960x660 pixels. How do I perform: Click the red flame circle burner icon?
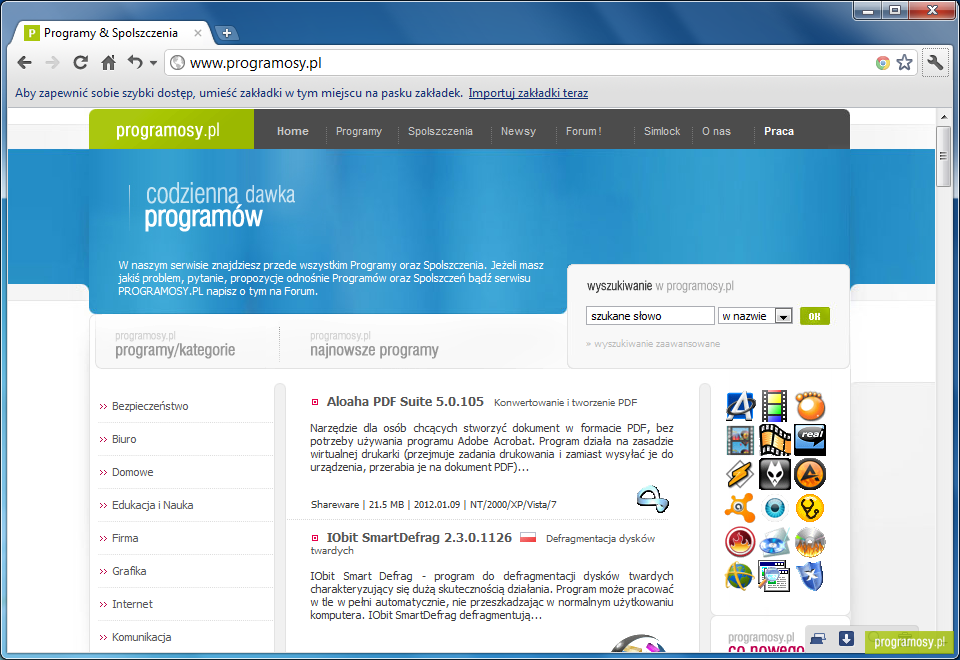click(x=740, y=542)
